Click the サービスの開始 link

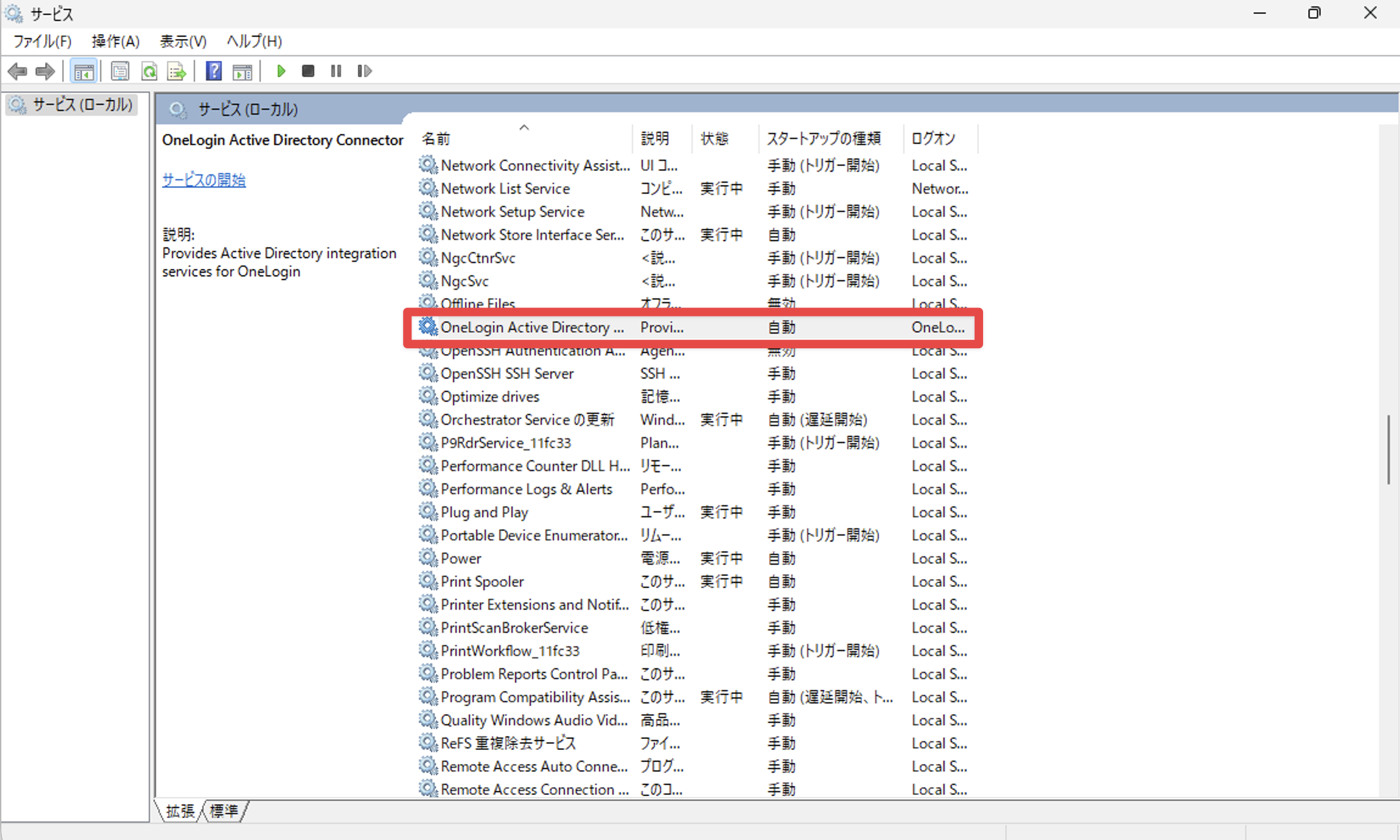[x=204, y=180]
